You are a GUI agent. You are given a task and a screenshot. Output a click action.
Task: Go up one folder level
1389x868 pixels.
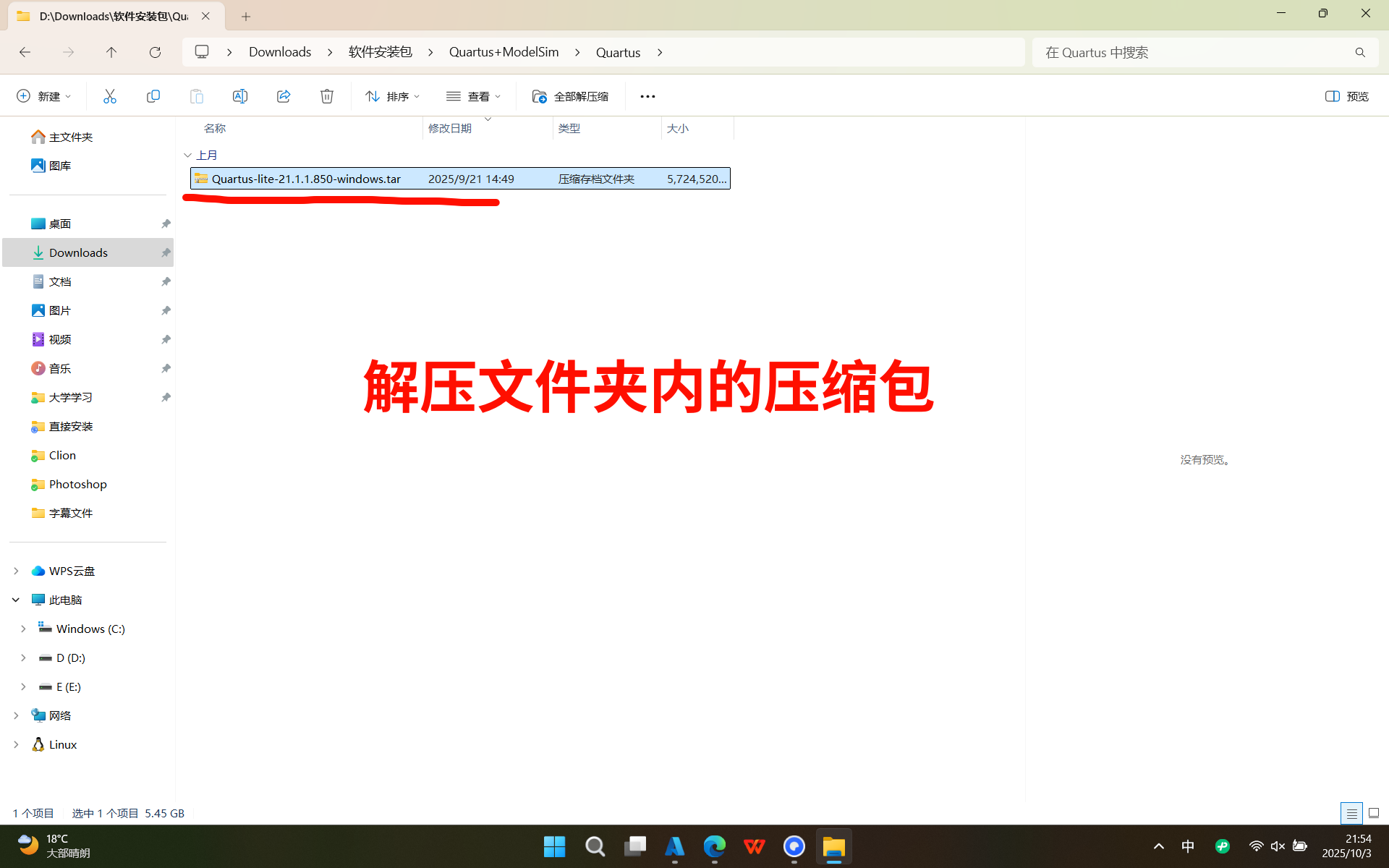tap(111, 52)
